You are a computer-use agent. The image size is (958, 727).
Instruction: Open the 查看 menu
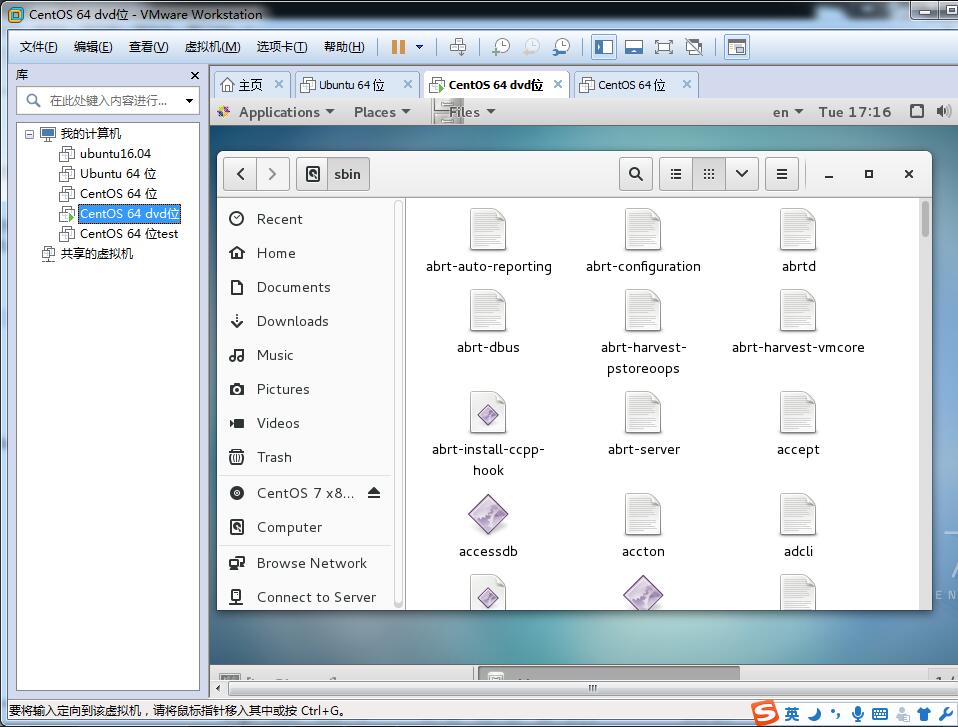coord(148,46)
